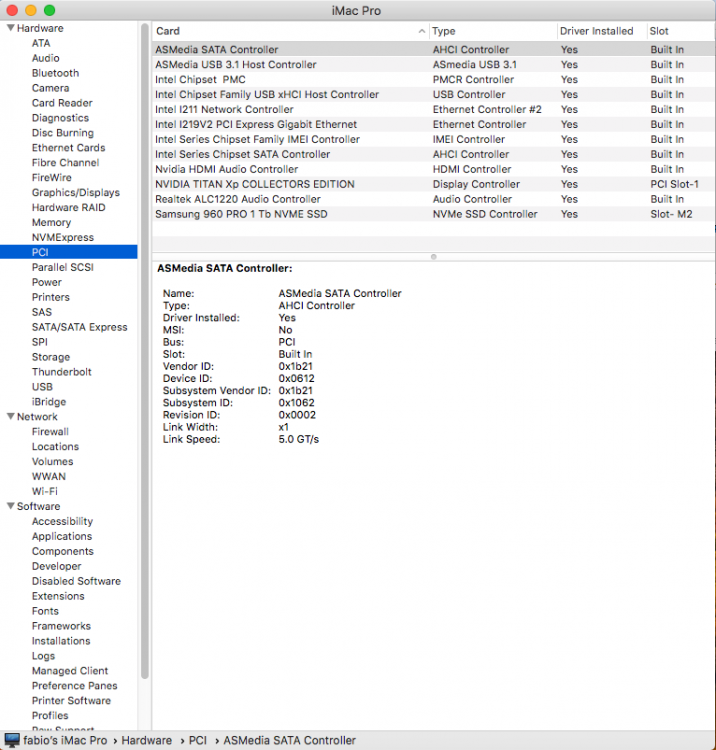Open Storage section

[51, 357]
